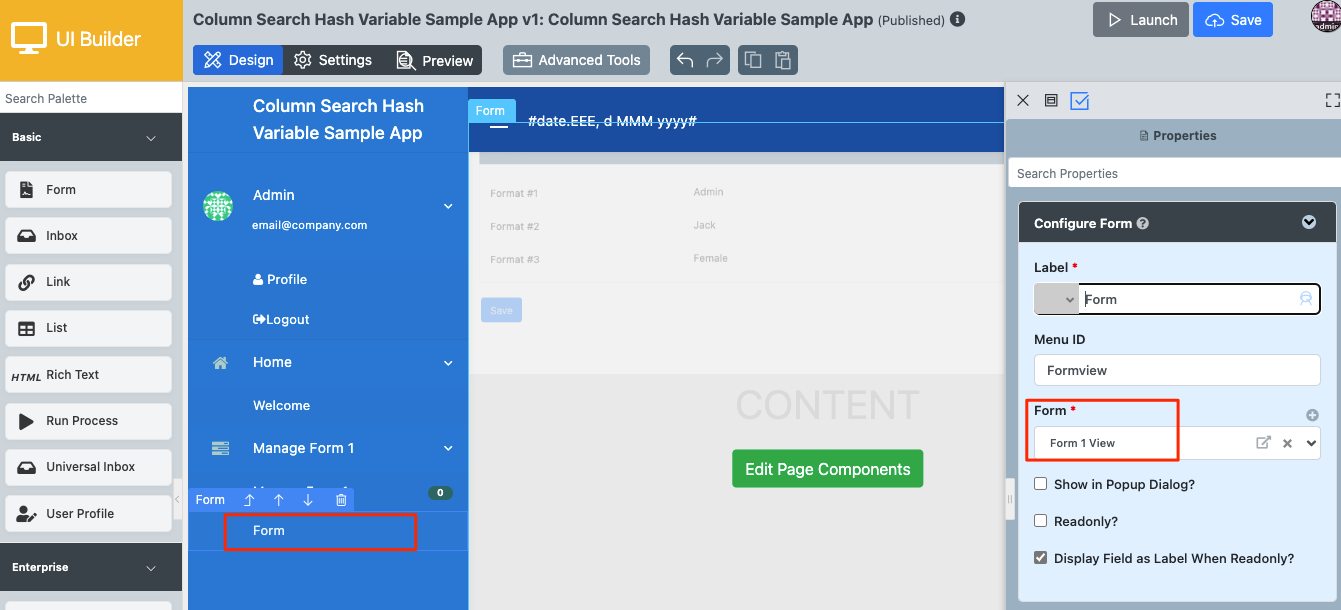Screen dimensions: 1341x610
Task: Open the selected form in new window icon
Action: coord(1263,443)
